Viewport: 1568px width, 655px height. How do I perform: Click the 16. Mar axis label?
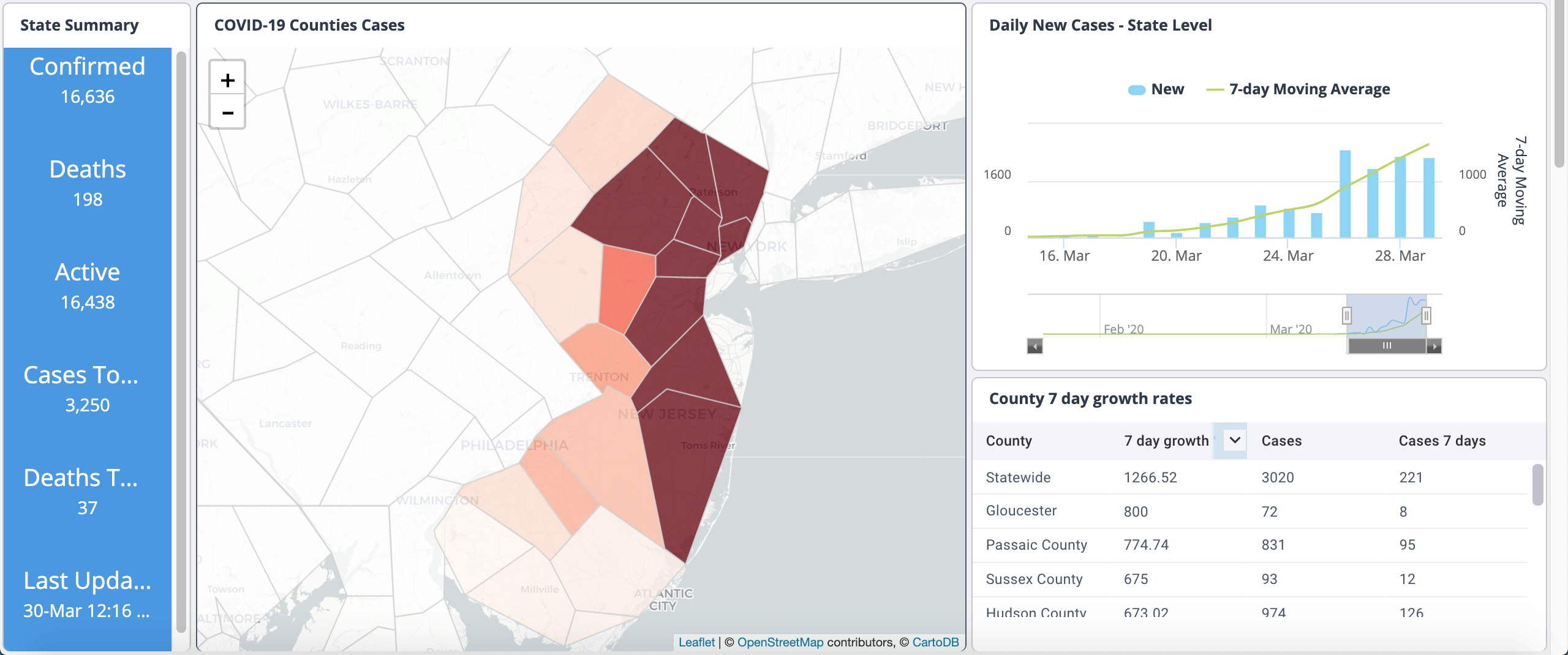tap(1065, 256)
